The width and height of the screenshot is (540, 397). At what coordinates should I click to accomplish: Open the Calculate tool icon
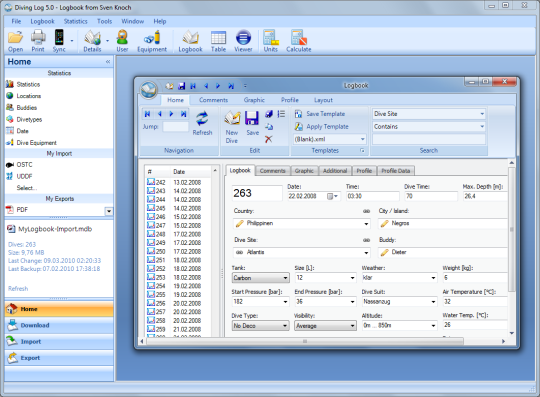point(299,41)
